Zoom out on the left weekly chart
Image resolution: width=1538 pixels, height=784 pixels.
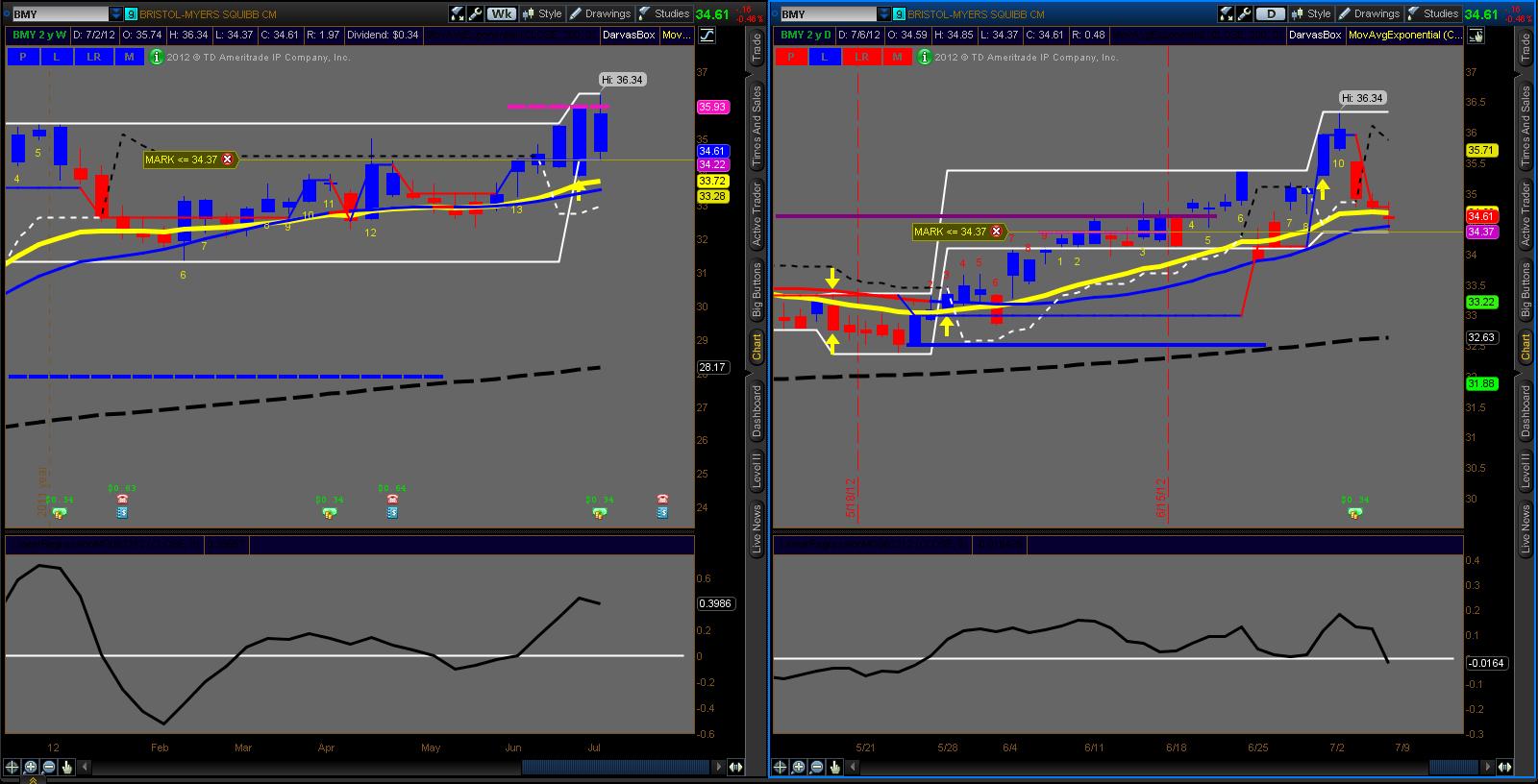[49, 767]
